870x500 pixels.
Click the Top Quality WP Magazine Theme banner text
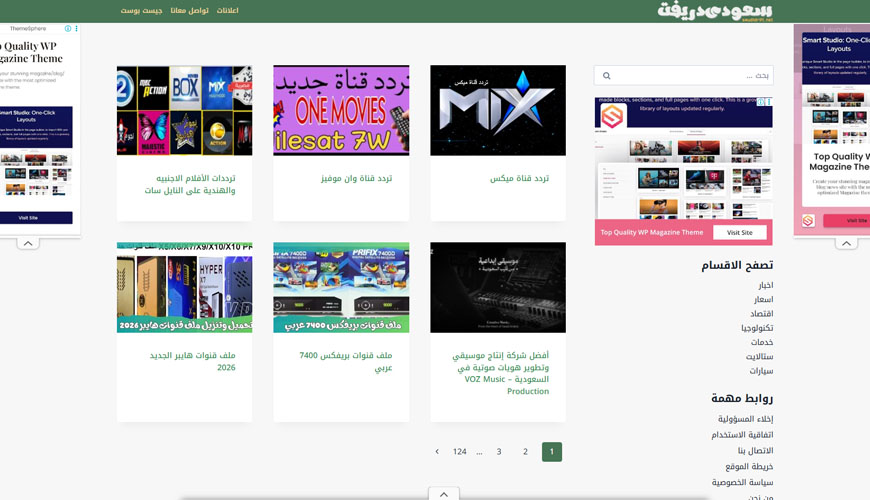pos(651,233)
